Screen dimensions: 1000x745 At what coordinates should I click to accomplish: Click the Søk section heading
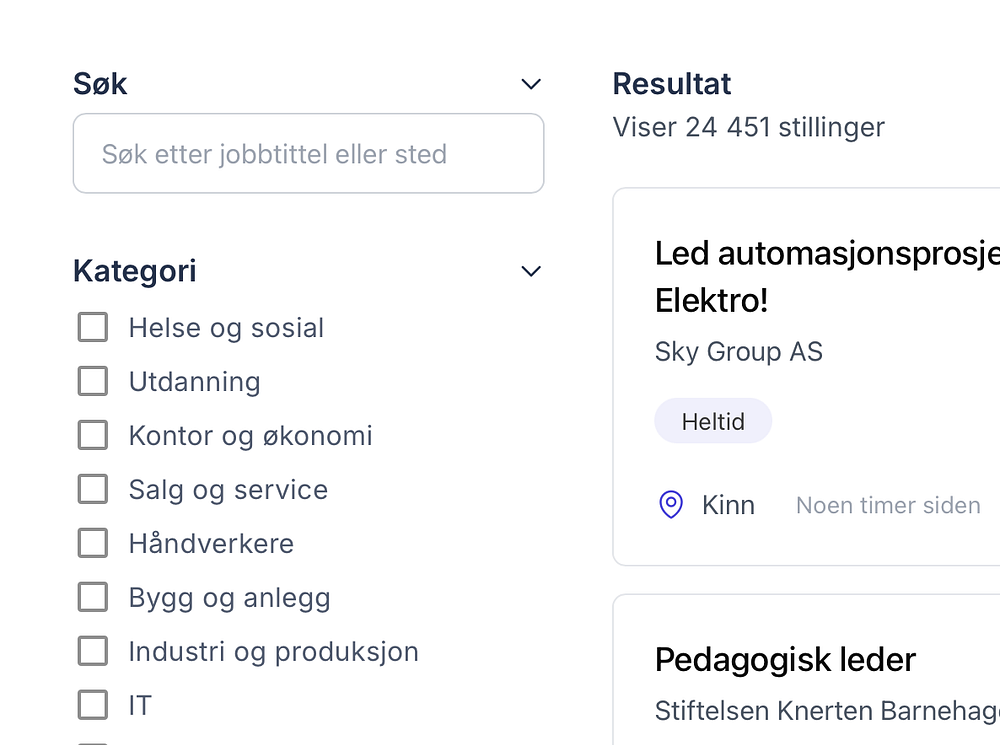(100, 84)
